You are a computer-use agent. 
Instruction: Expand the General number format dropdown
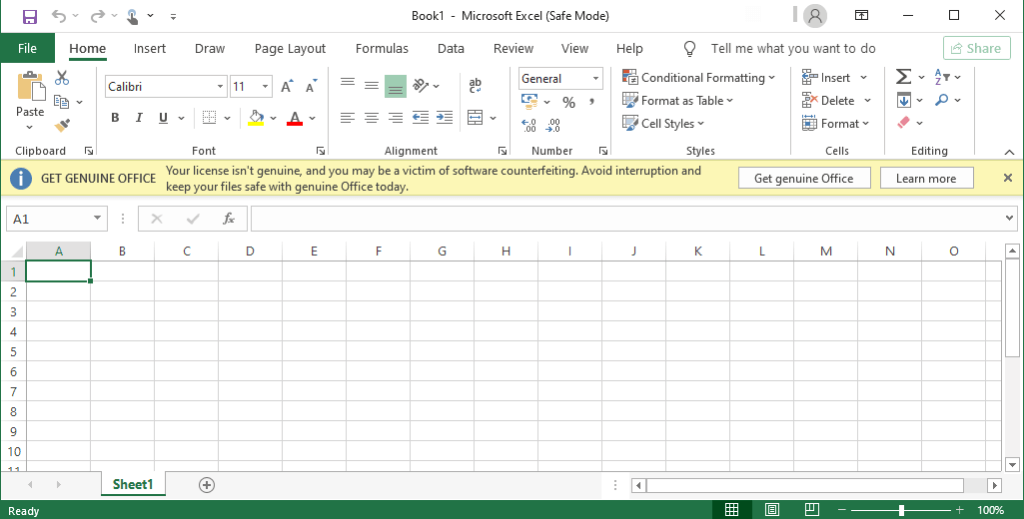pyautogui.click(x=596, y=78)
